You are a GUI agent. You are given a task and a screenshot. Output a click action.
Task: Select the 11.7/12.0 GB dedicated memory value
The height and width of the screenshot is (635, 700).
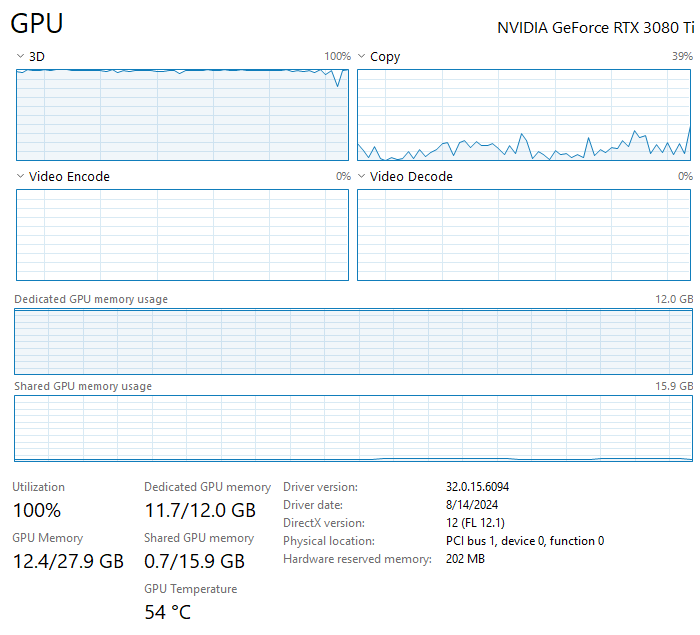click(200, 510)
